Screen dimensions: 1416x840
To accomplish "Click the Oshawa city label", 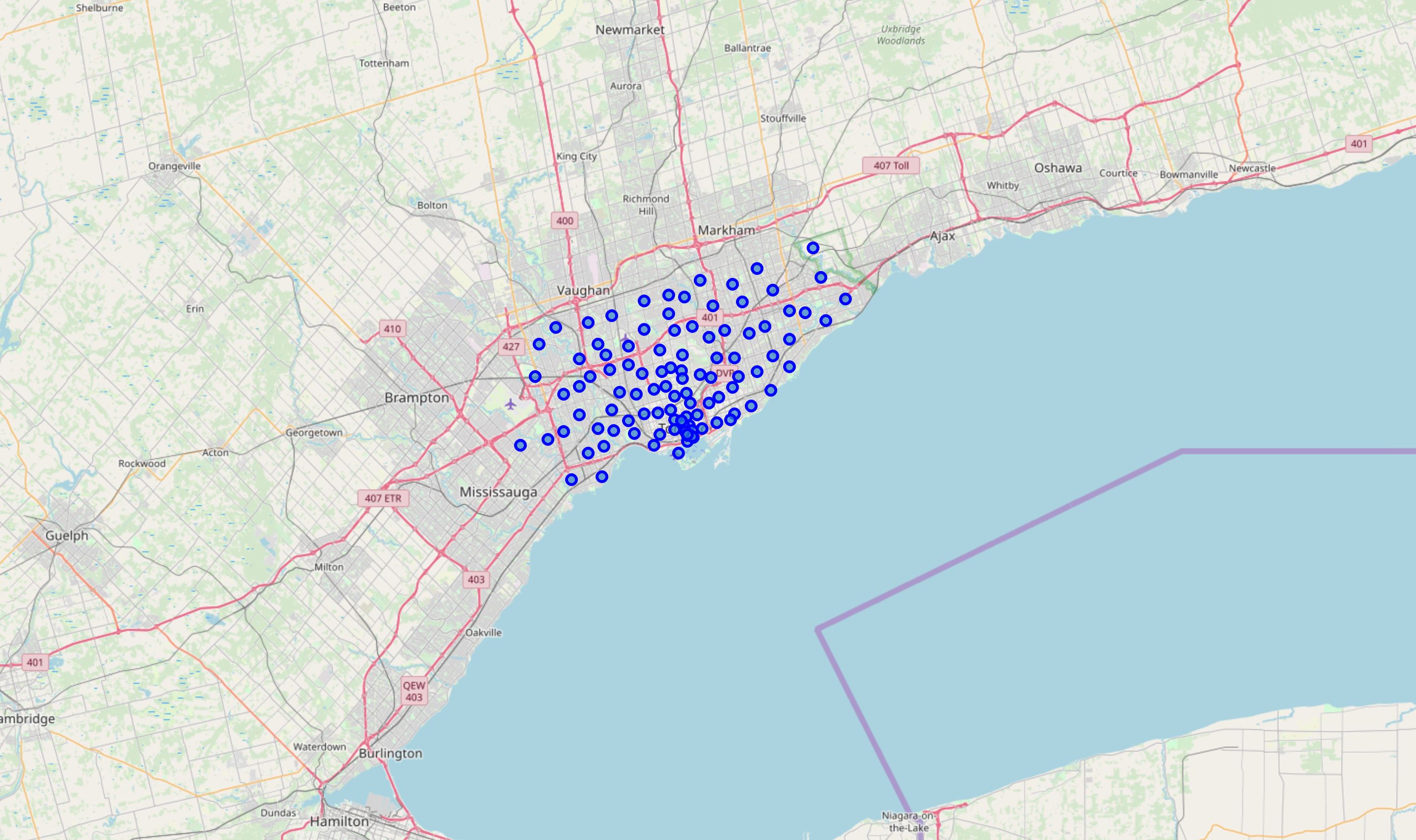I will click(1058, 168).
